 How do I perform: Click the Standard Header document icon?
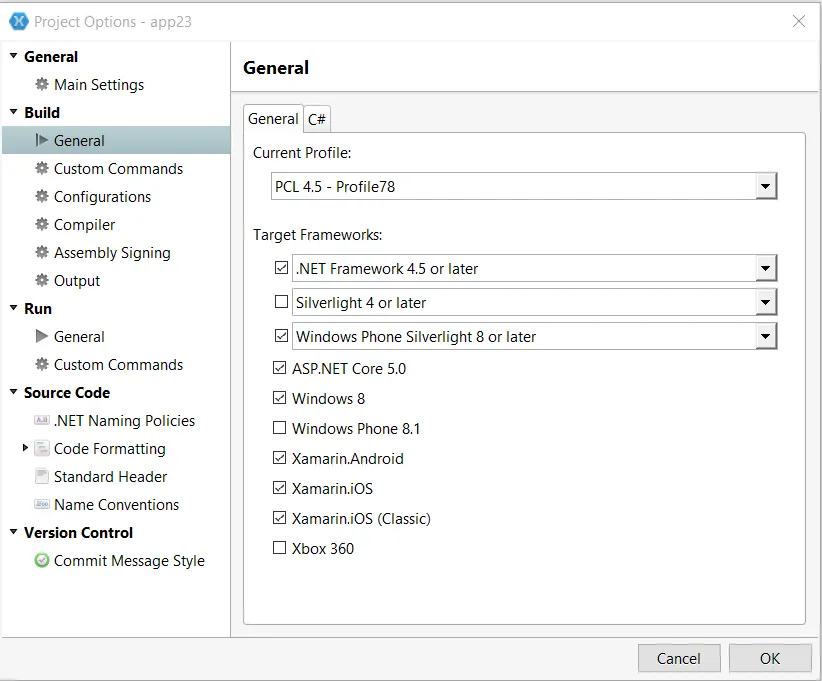pos(42,477)
